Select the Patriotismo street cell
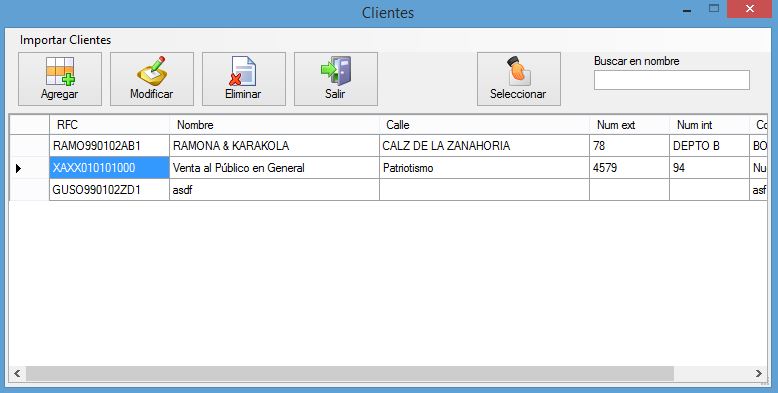This screenshot has width=778, height=393. 484,168
